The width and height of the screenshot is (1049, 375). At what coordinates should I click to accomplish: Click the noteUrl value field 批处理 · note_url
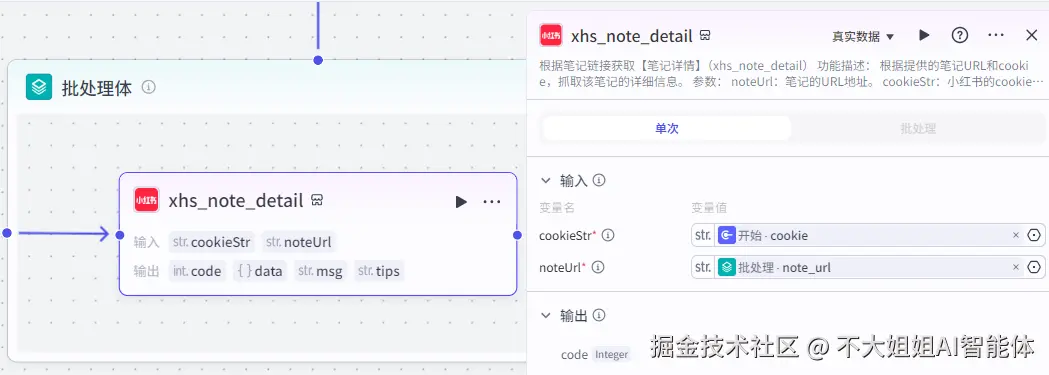point(868,267)
